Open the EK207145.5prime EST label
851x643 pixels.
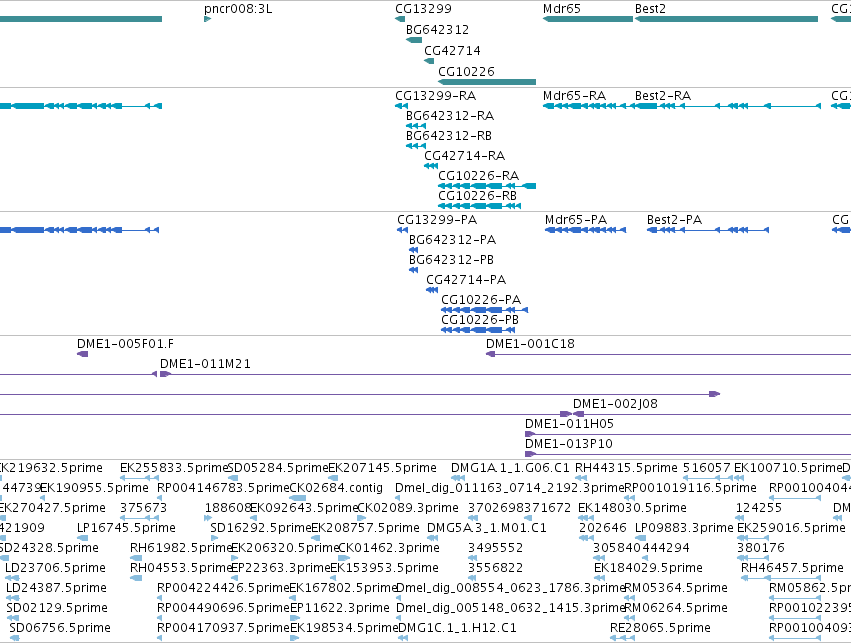(x=383, y=468)
